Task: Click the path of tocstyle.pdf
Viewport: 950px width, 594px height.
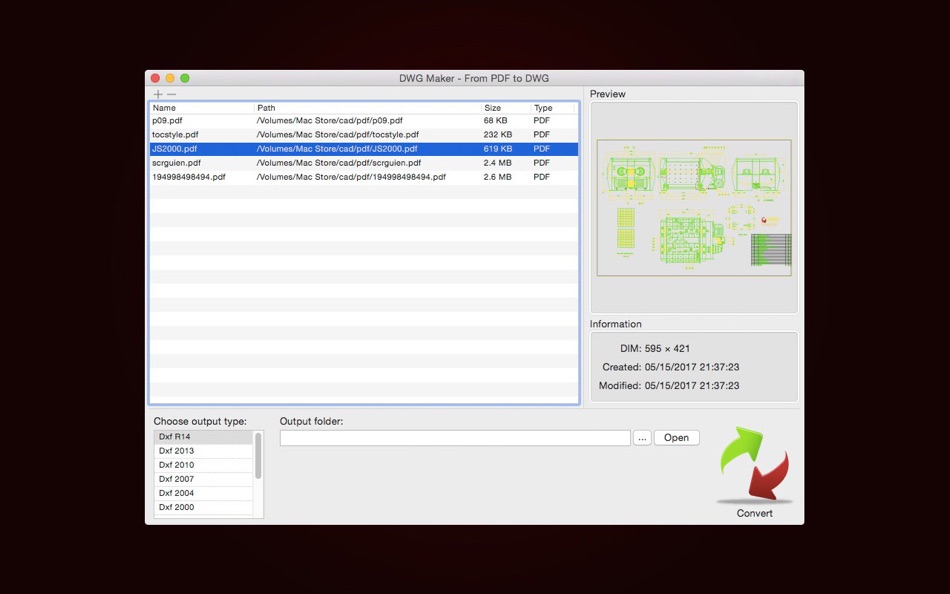Action: coord(337,135)
